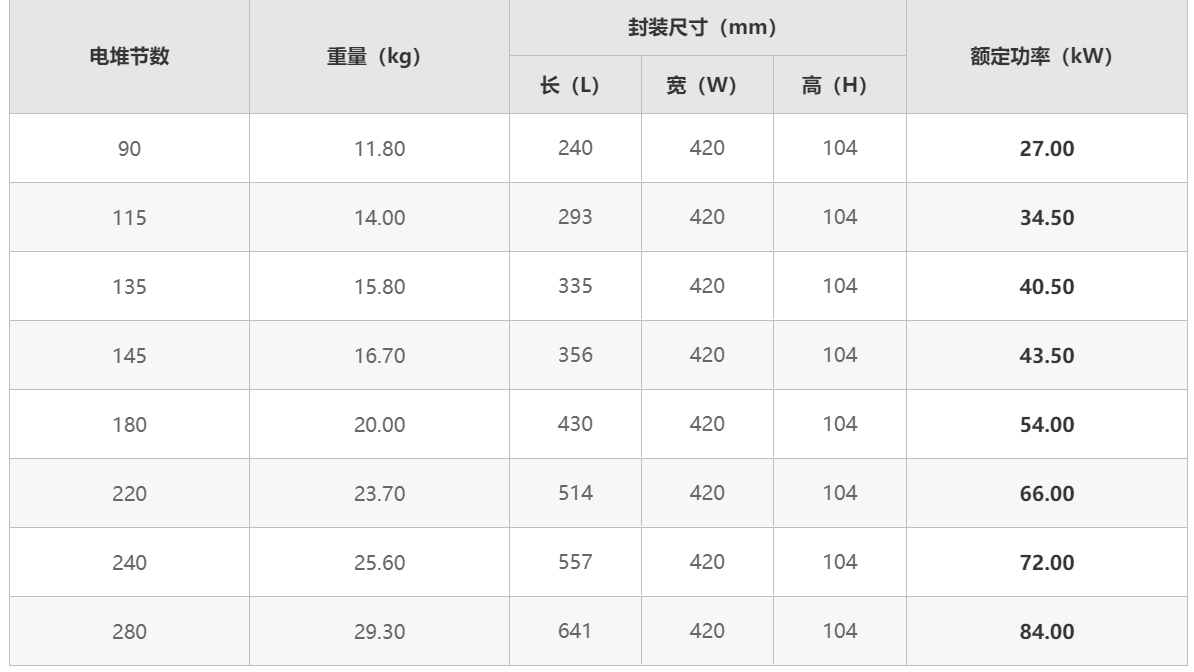
Task: Select the 145 stack count cell
Action: click(129, 356)
